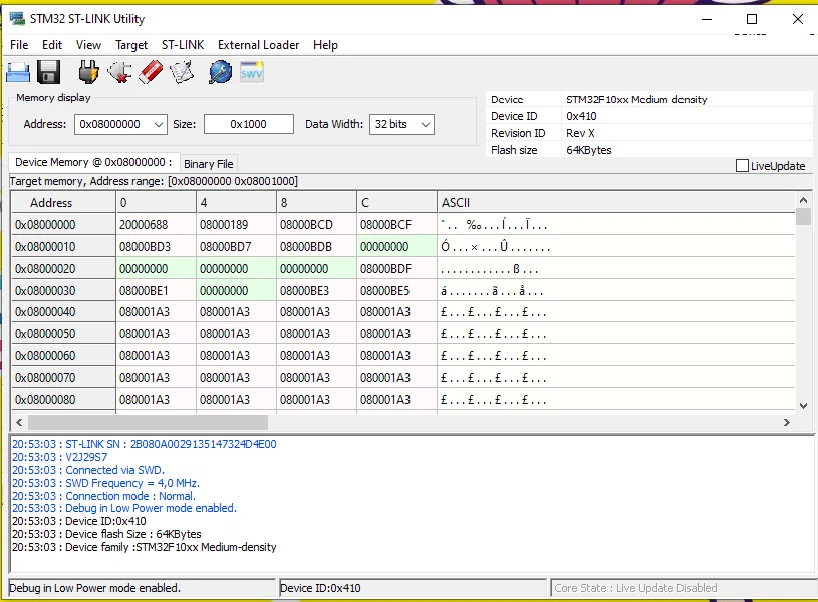Disconnect from target using toolbar icon
The image size is (818, 602).
pos(120,72)
